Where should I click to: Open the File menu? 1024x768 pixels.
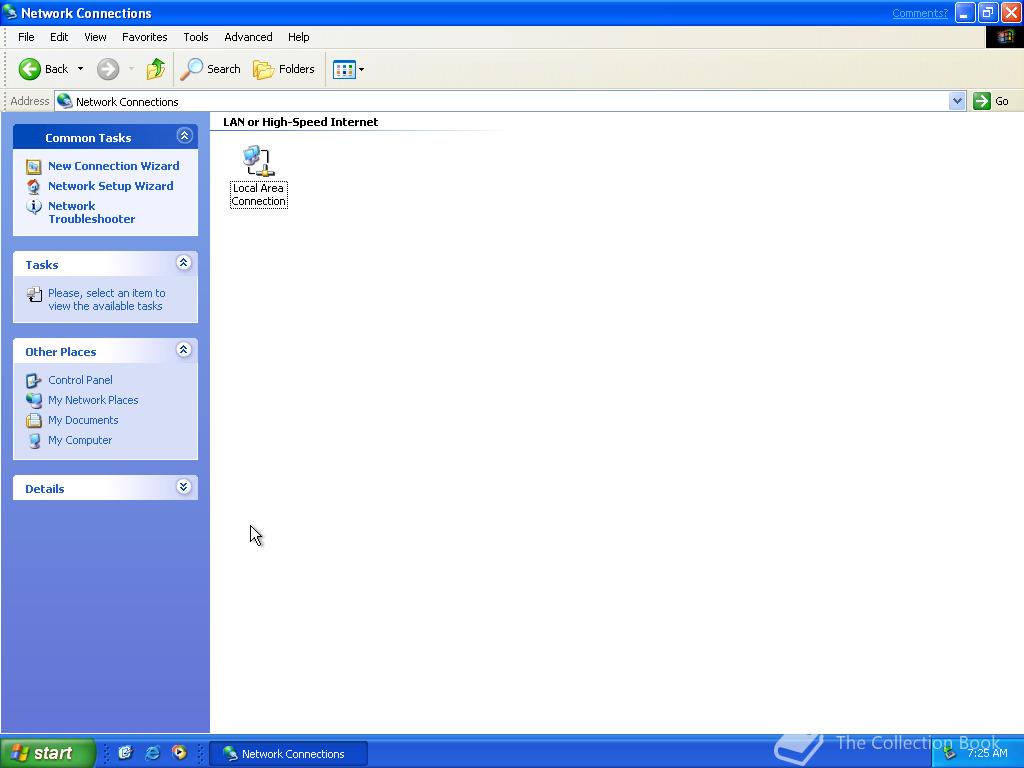coord(26,37)
